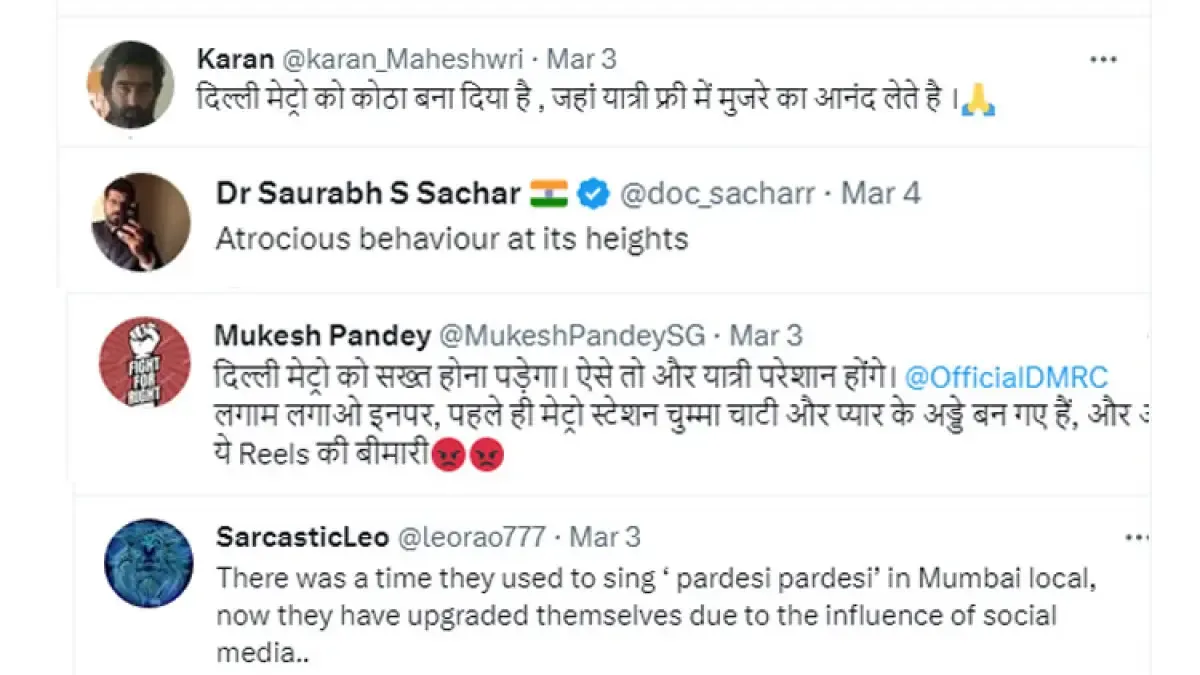Viewport: 1200px width, 675px height.
Task: Click SarcasticLeo's blue lion avatar
Action: [x=148, y=562]
